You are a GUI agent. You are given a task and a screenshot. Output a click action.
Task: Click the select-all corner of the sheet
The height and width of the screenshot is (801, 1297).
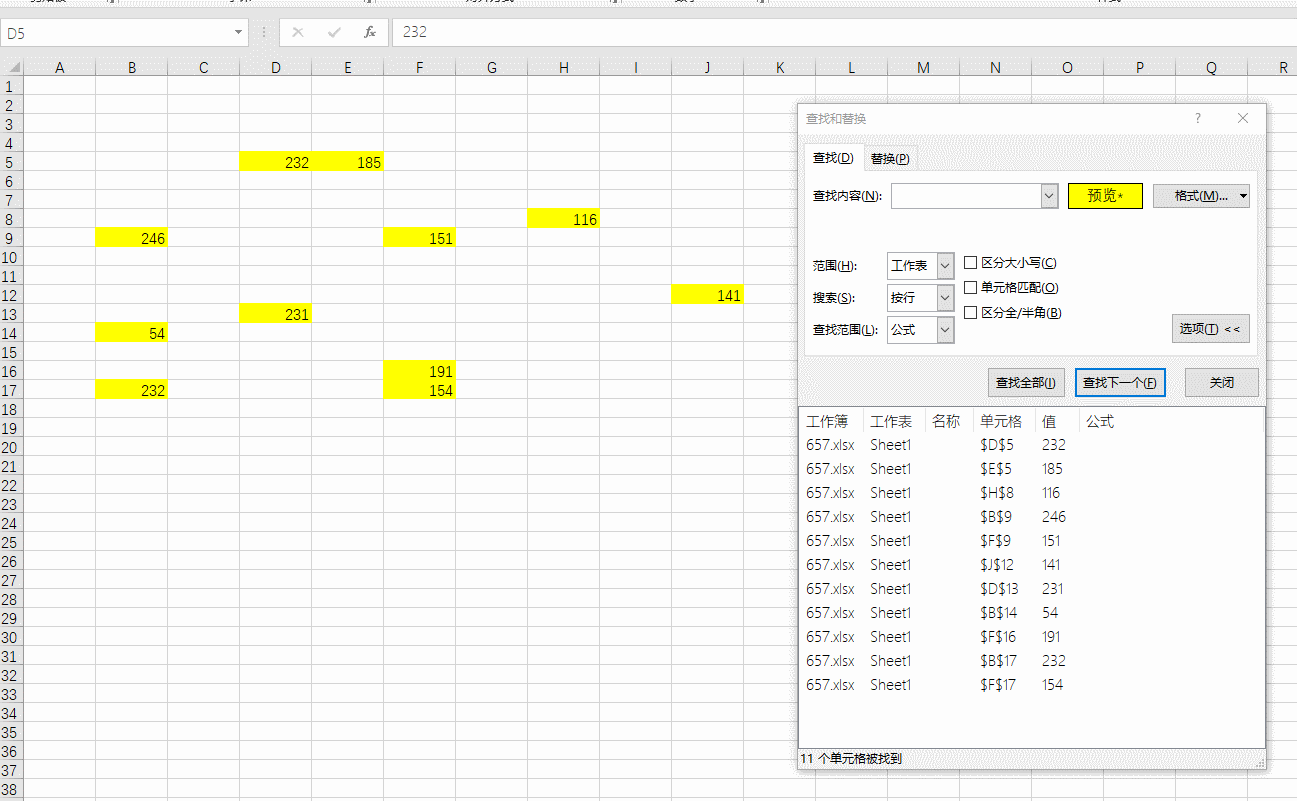pyautogui.click(x=11, y=67)
